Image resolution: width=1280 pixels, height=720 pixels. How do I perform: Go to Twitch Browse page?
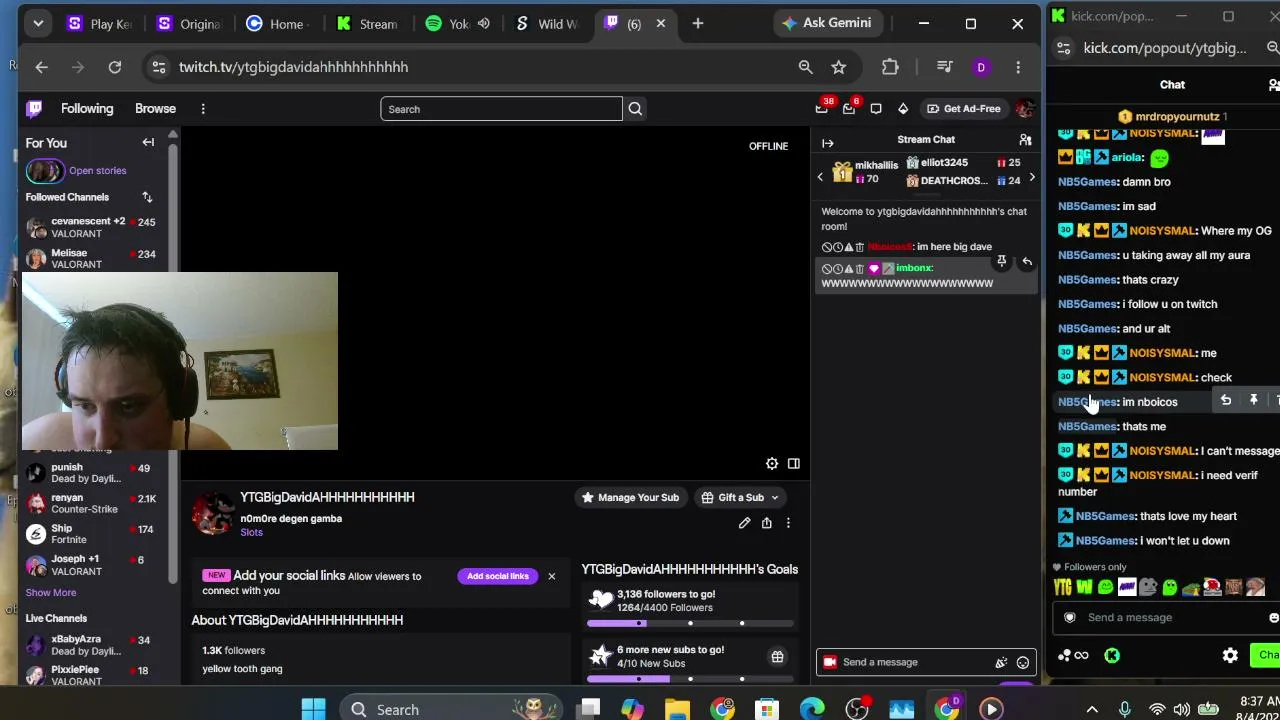(155, 109)
